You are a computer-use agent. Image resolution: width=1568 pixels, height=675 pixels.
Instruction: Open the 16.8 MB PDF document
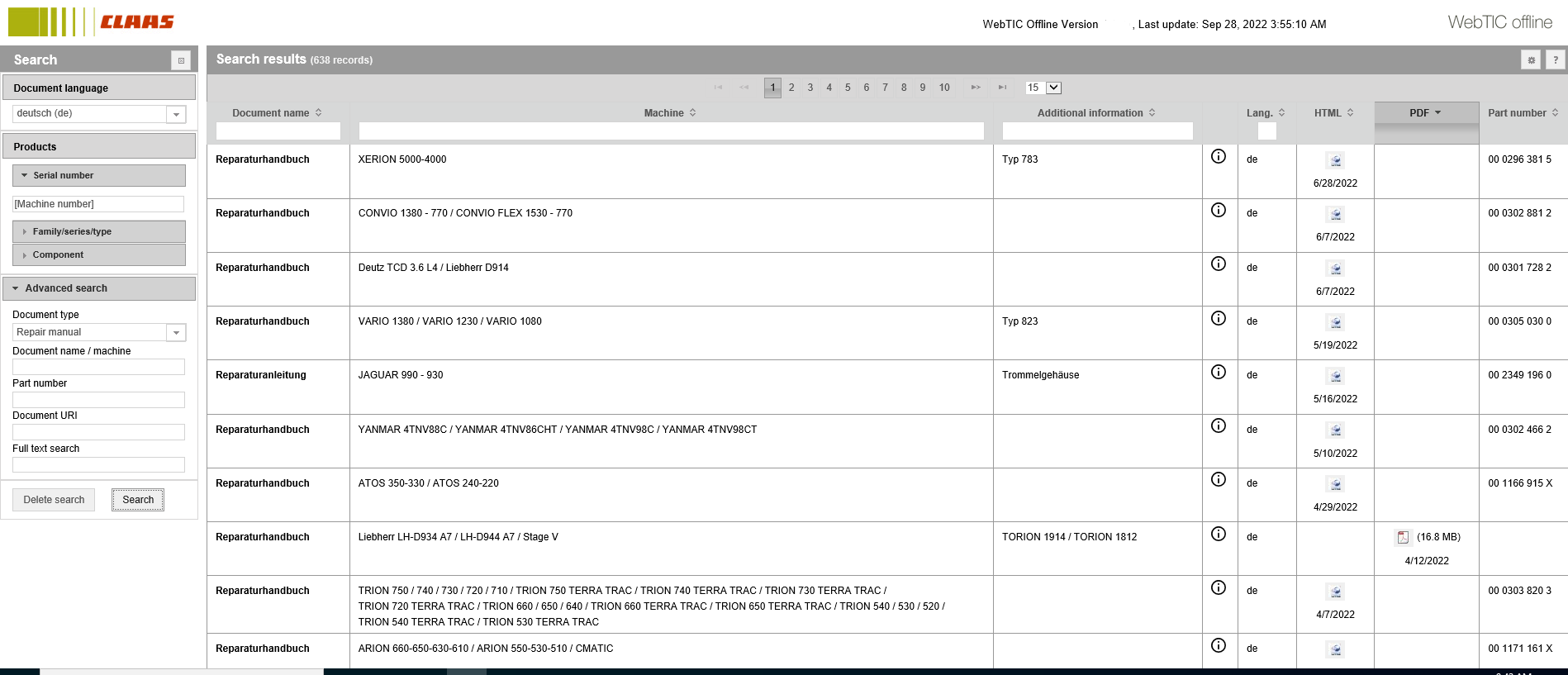1403,537
